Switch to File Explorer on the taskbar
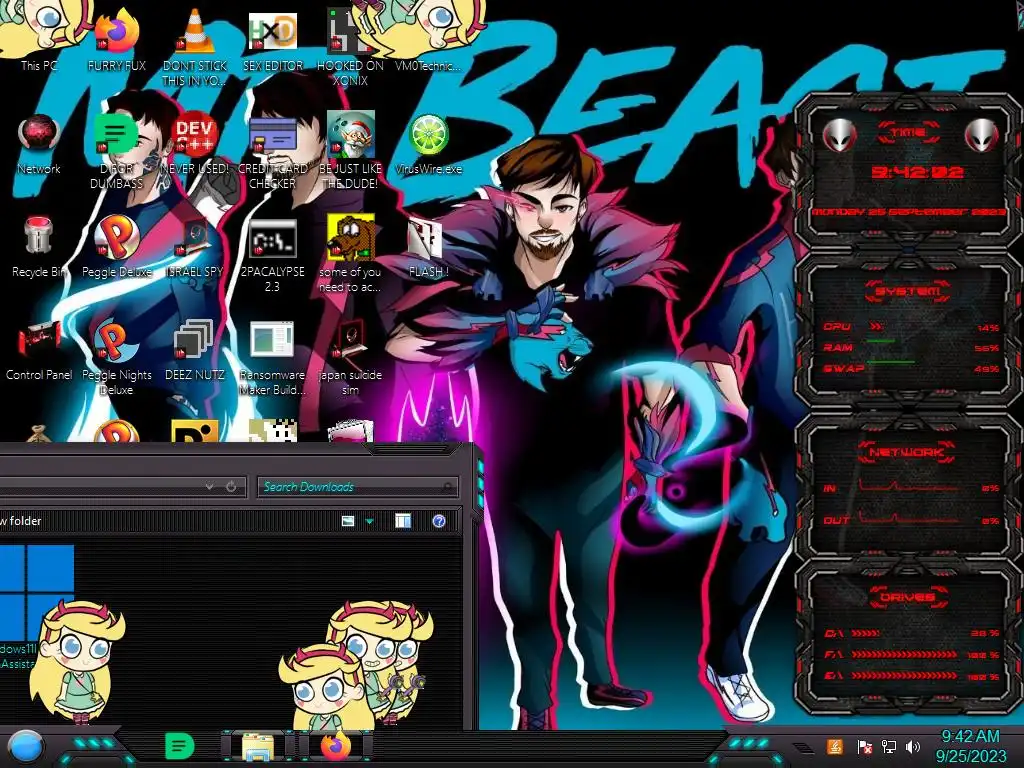The height and width of the screenshot is (768, 1024). click(258, 747)
